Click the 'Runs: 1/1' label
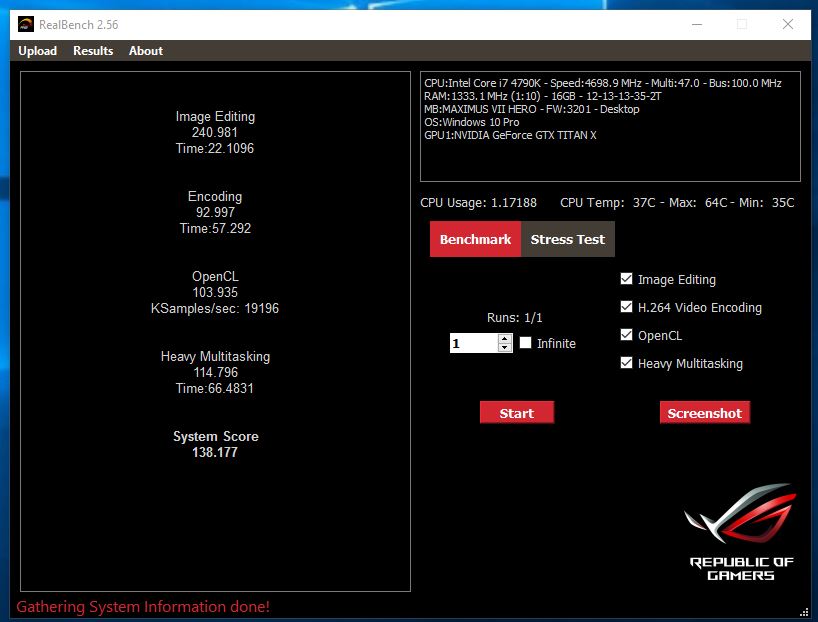 click(x=514, y=318)
